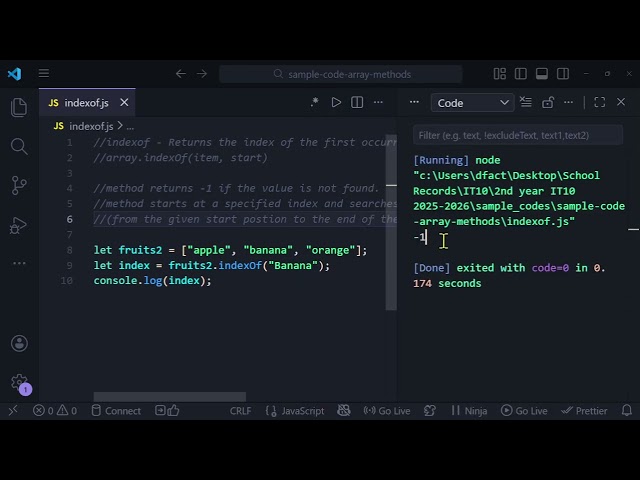This screenshot has height=480, width=640.
Task: Open the Code output channel dropdown
Action: point(472,103)
